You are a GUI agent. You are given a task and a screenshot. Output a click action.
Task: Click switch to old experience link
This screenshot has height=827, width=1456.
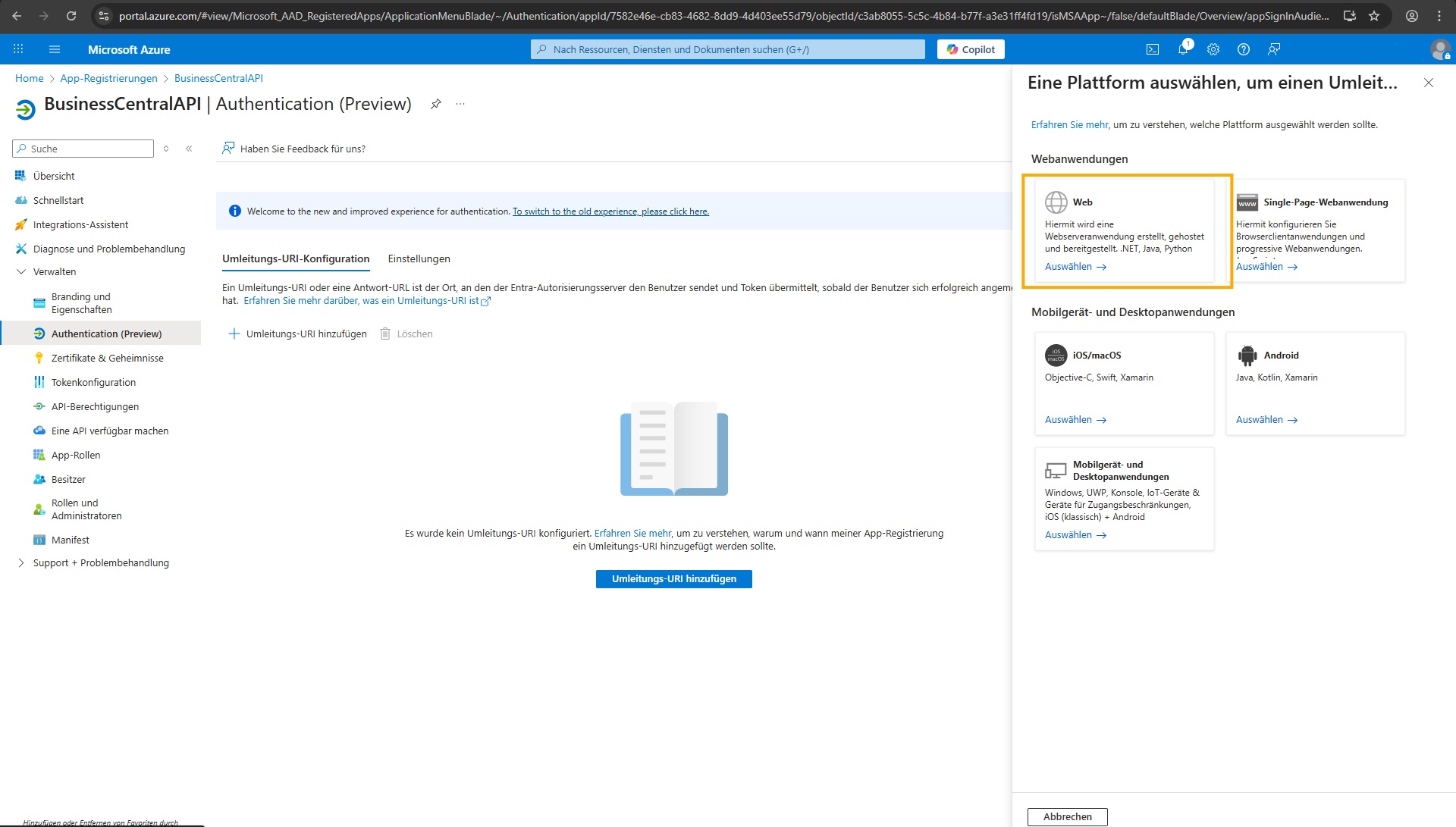pyautogui.click(x=610, y=211)
